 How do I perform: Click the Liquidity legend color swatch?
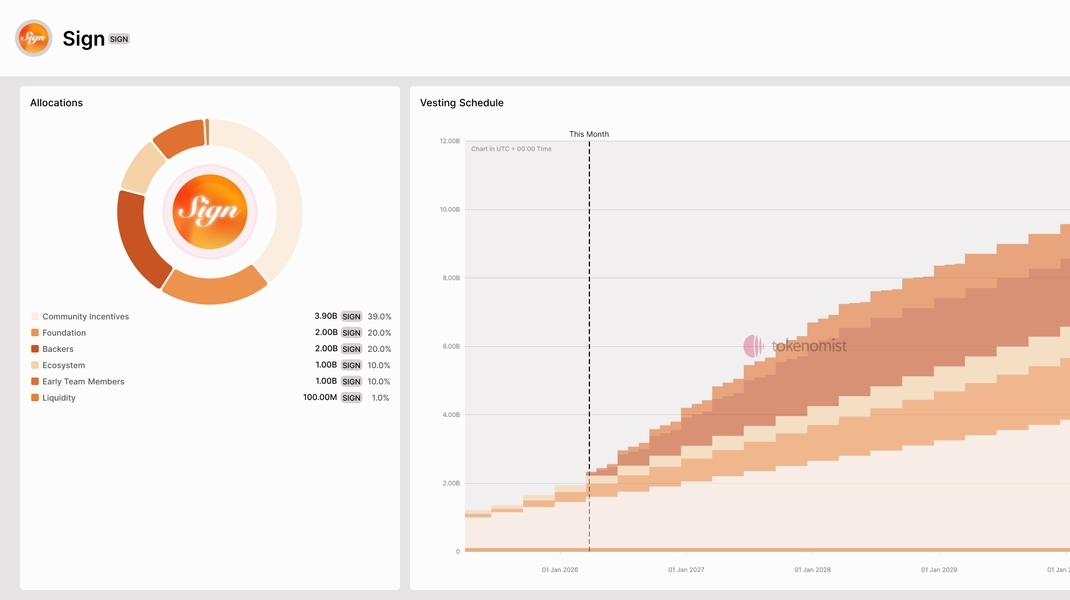[x=35, y=397]
